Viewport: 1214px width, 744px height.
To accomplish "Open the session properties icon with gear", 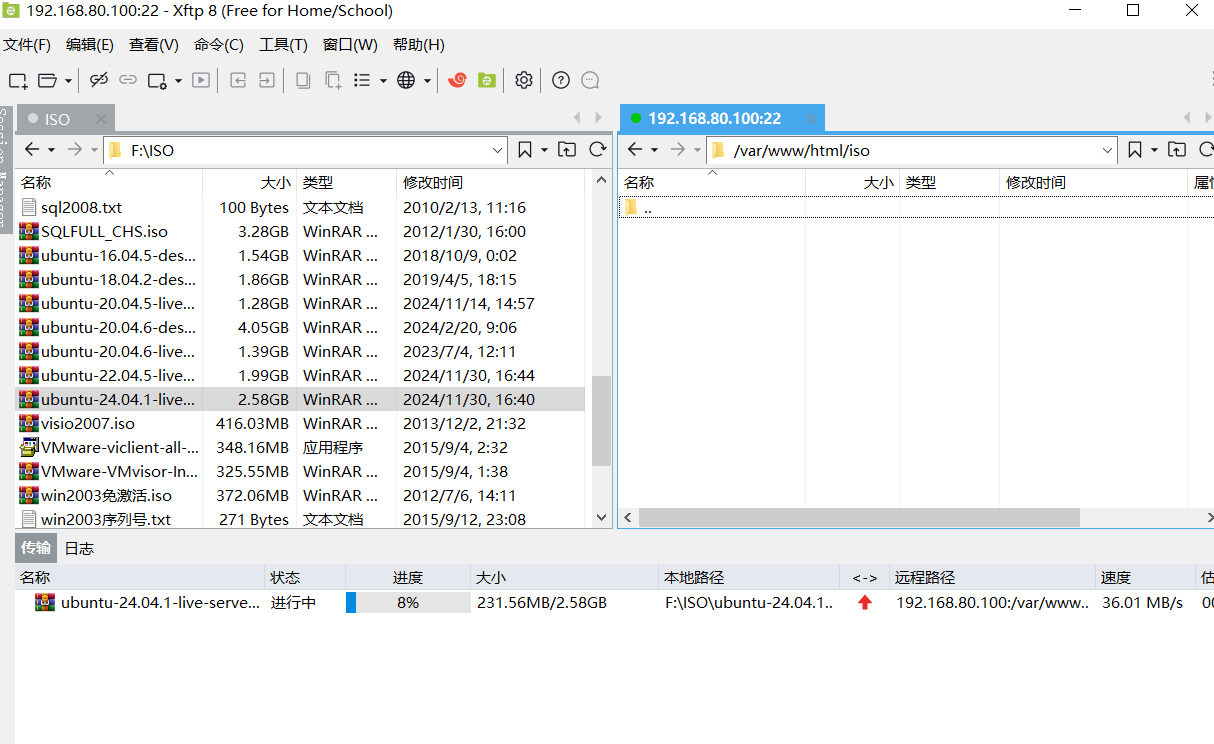I will 157,80.
